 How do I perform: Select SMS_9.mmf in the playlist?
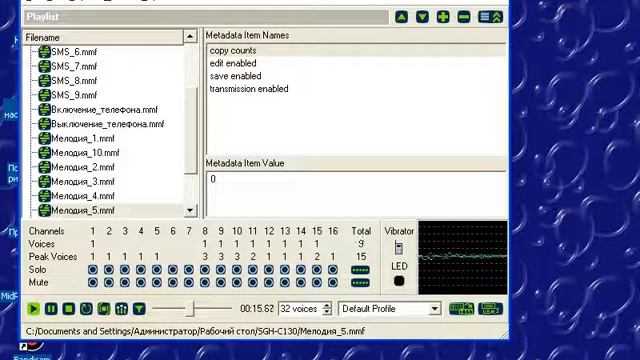[x=74, y=95]
